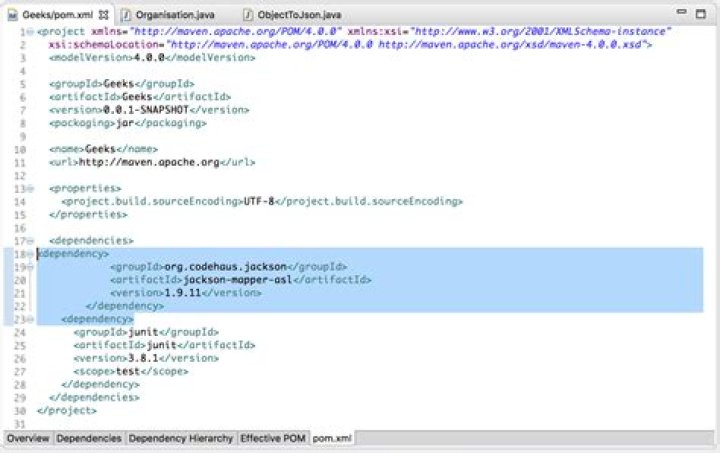This screenshot has width=720, height=453.
Task: Close the Geeks/pom.xml tab
Action: (x=104, y=15)
